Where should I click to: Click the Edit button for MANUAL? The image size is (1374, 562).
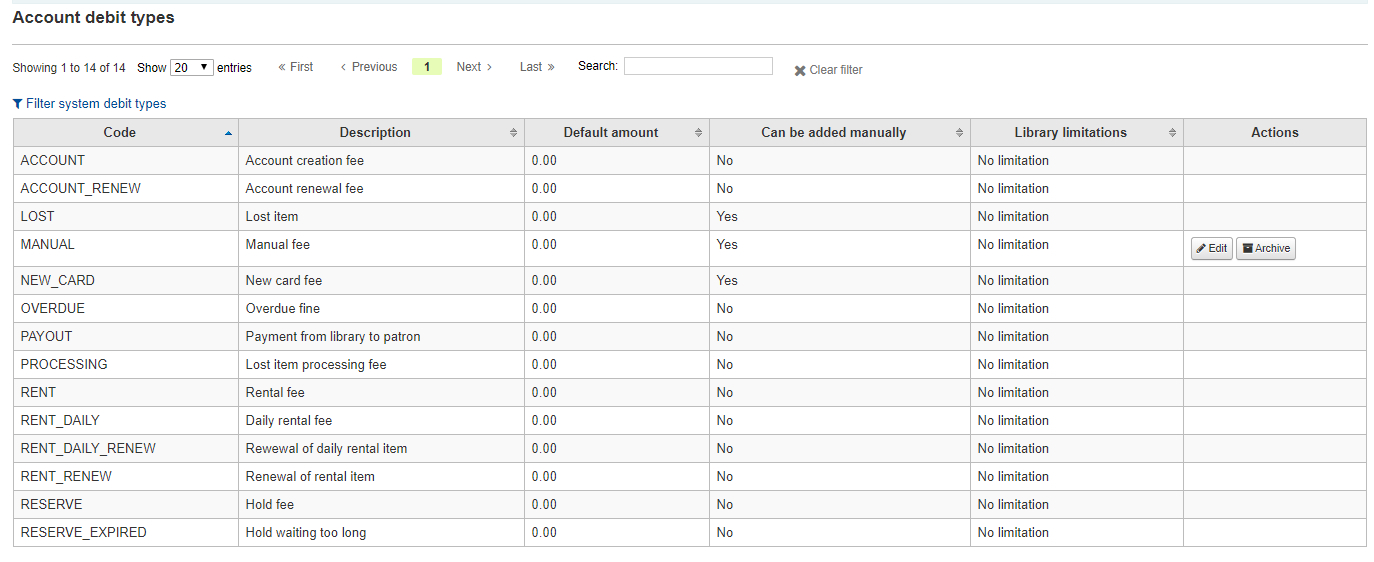(1211, 249)
